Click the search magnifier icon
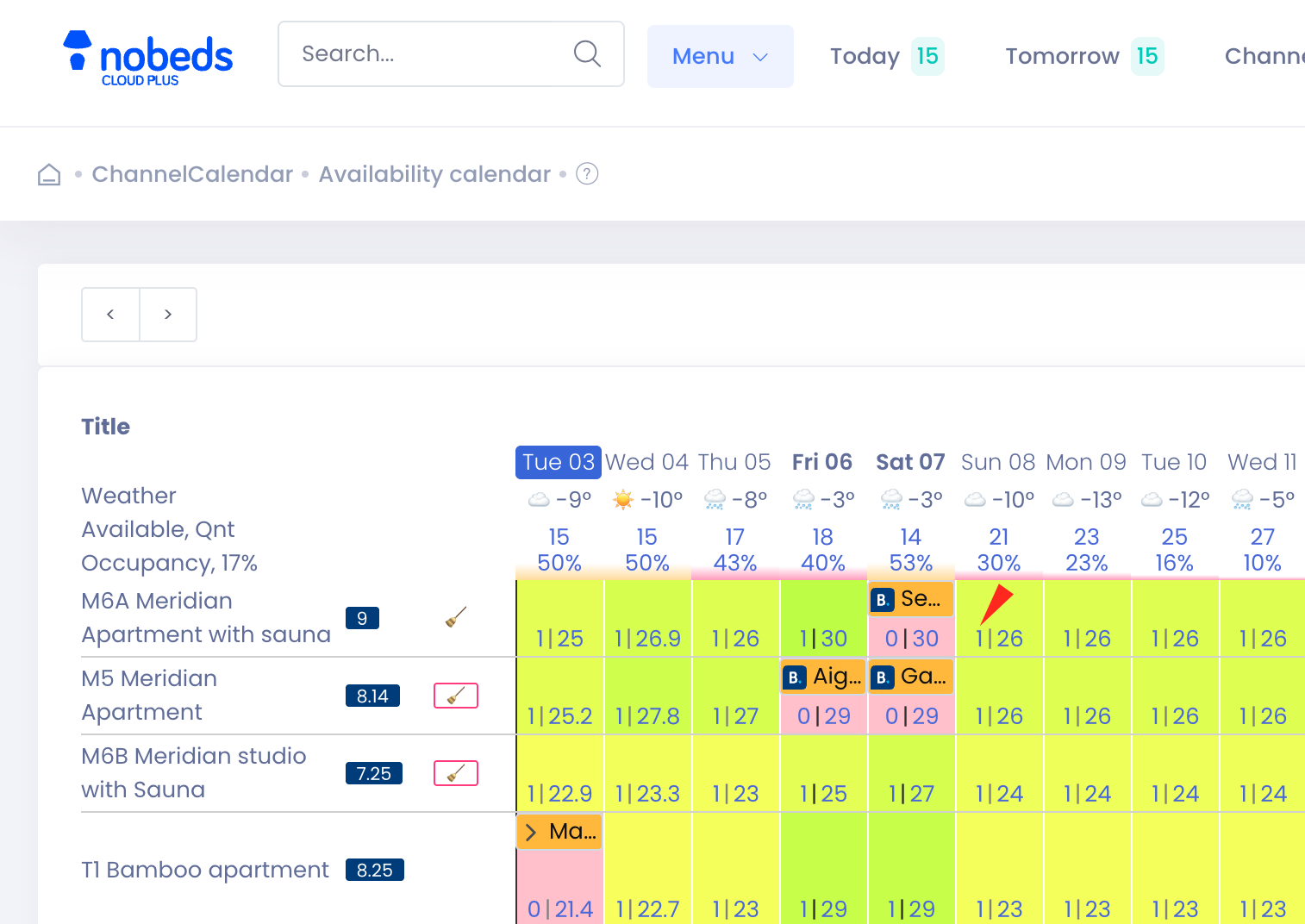Image resolution: width=1305 pixels, height=924 pixels. pos(587,53)
